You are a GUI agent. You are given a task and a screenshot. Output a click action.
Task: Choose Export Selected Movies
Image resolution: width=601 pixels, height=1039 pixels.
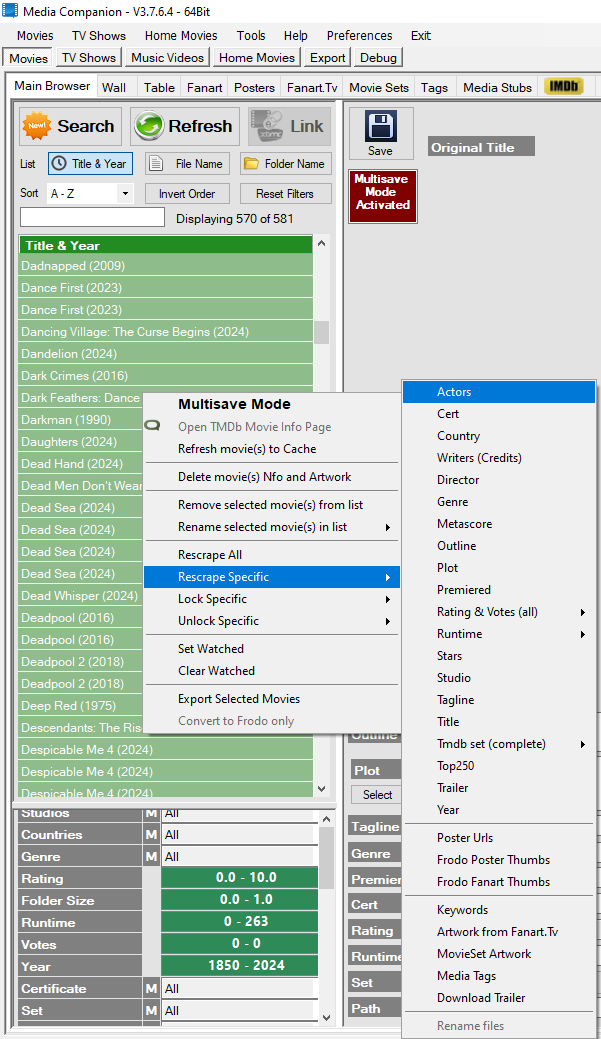click(x=271, y=698)
